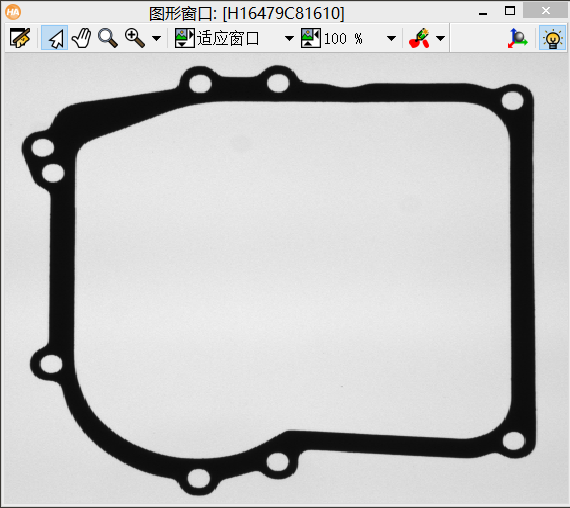The image size is (570, 508).
Task: Click the 100 % zoom value field
Action: pyautogui.click(x=343, y=39)
